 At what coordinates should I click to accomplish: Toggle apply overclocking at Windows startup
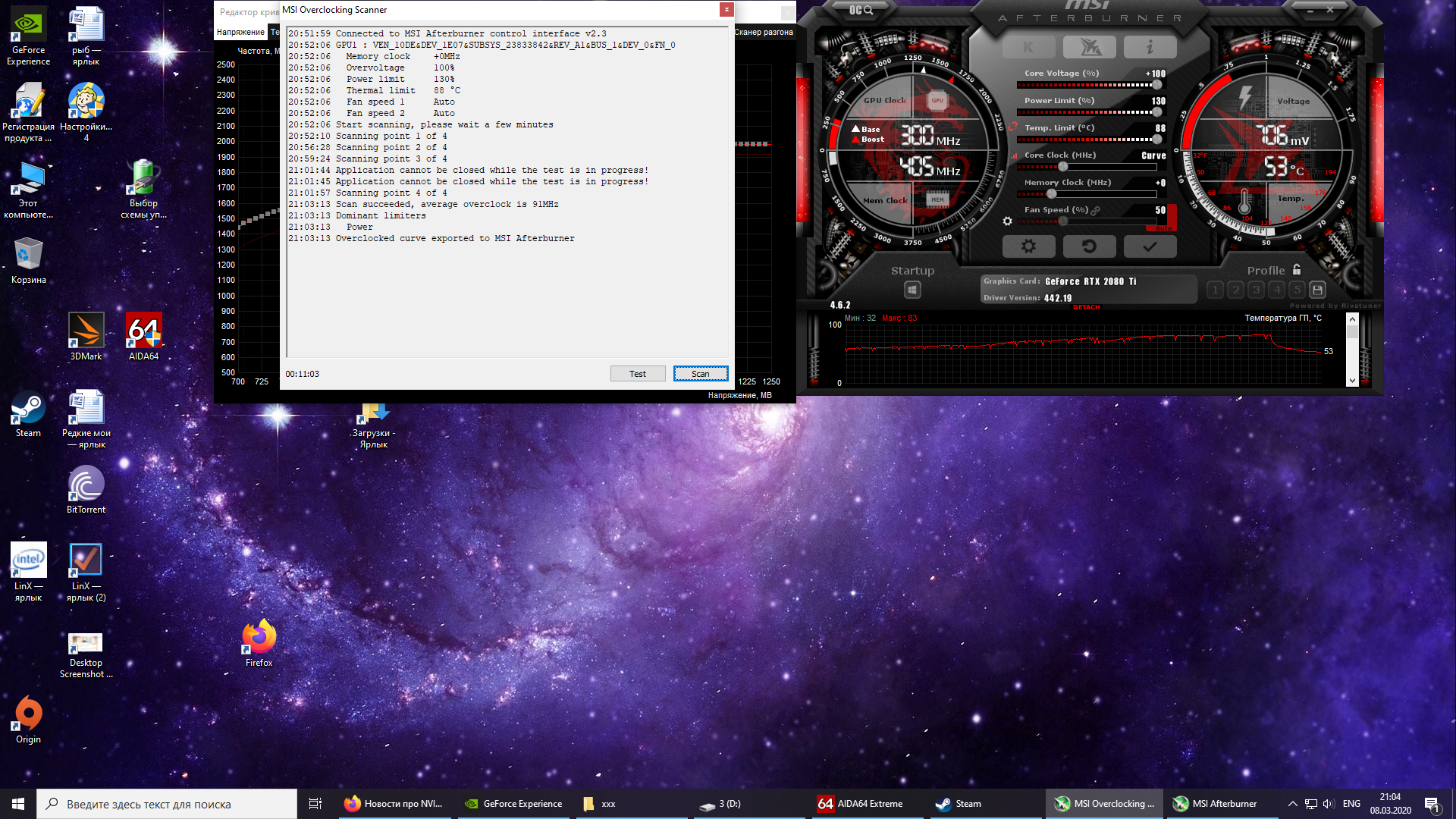point(912,290)
